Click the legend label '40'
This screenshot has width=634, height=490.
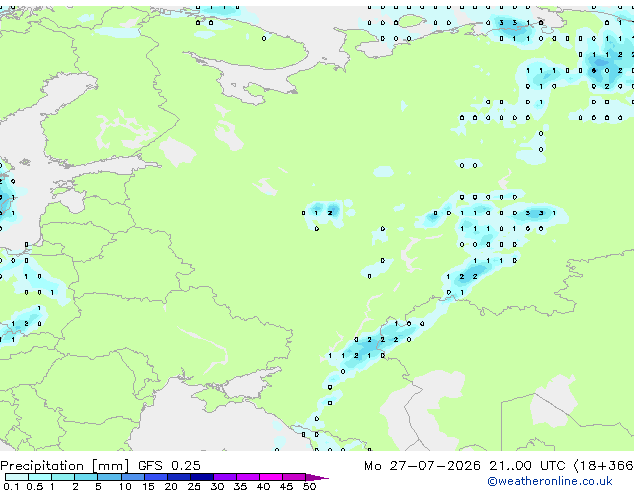click(x=264, y=486)
